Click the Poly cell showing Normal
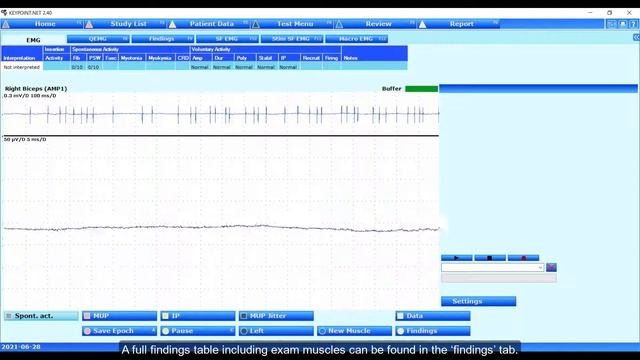The width and height of the screenshot is (640, 360). coord(244,67)
